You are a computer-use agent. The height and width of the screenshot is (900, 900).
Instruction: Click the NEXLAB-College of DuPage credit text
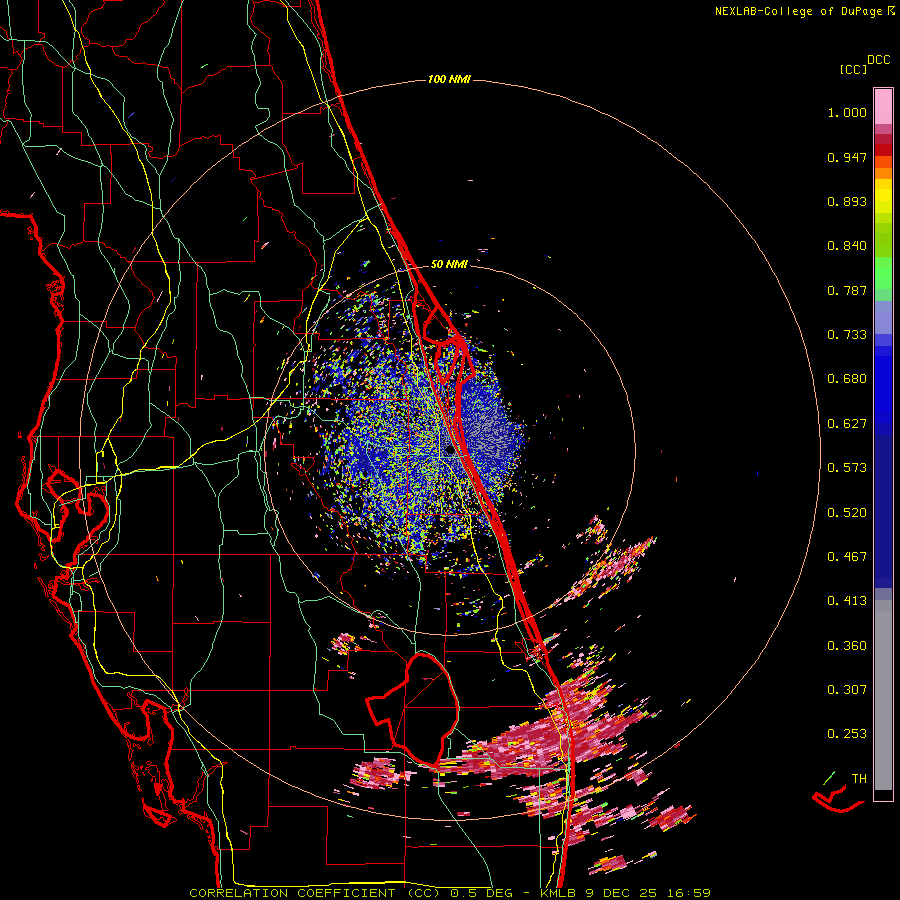(805, 11)
